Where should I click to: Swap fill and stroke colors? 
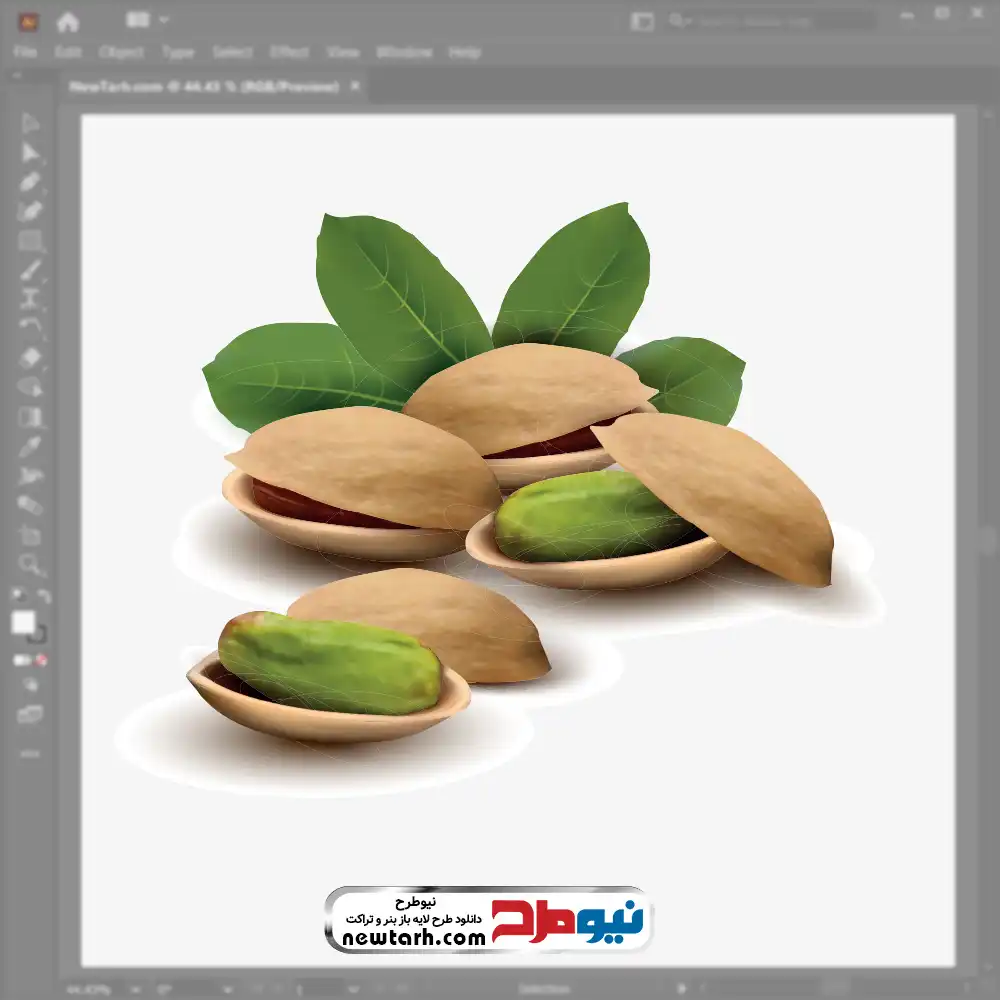click(43, 596)
